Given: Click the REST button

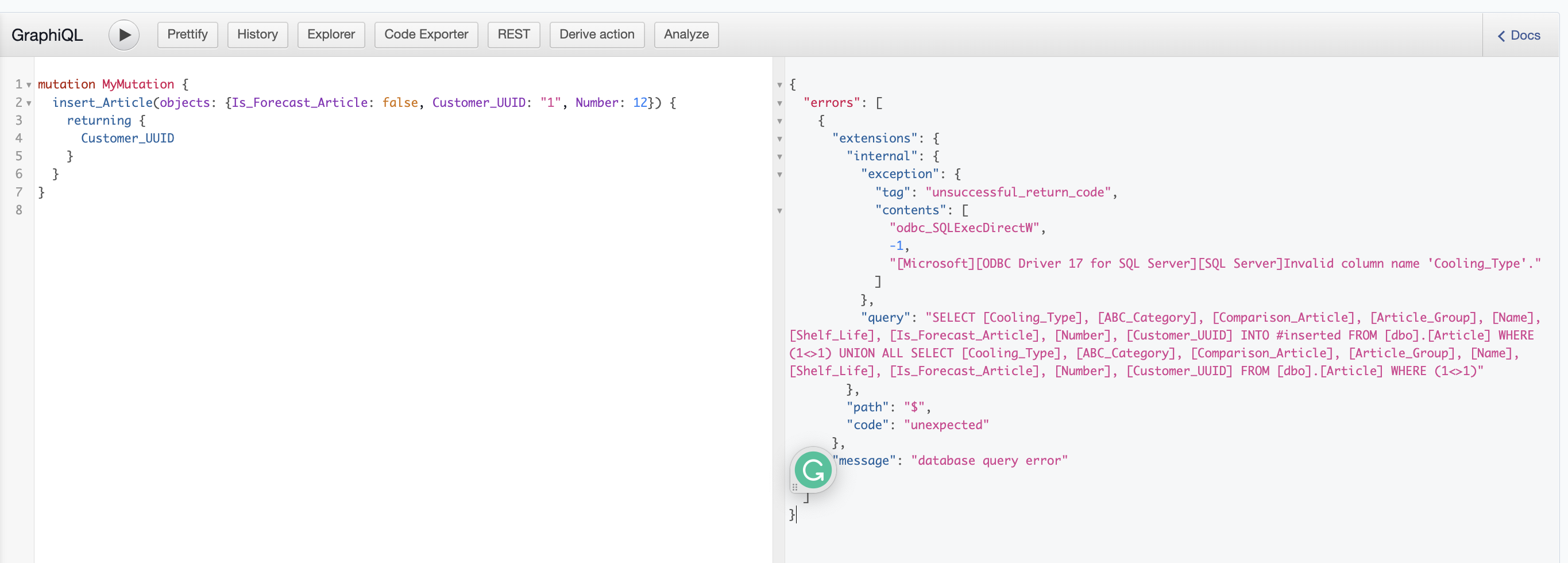Looking at the screenshot, I should pos(513,34).
